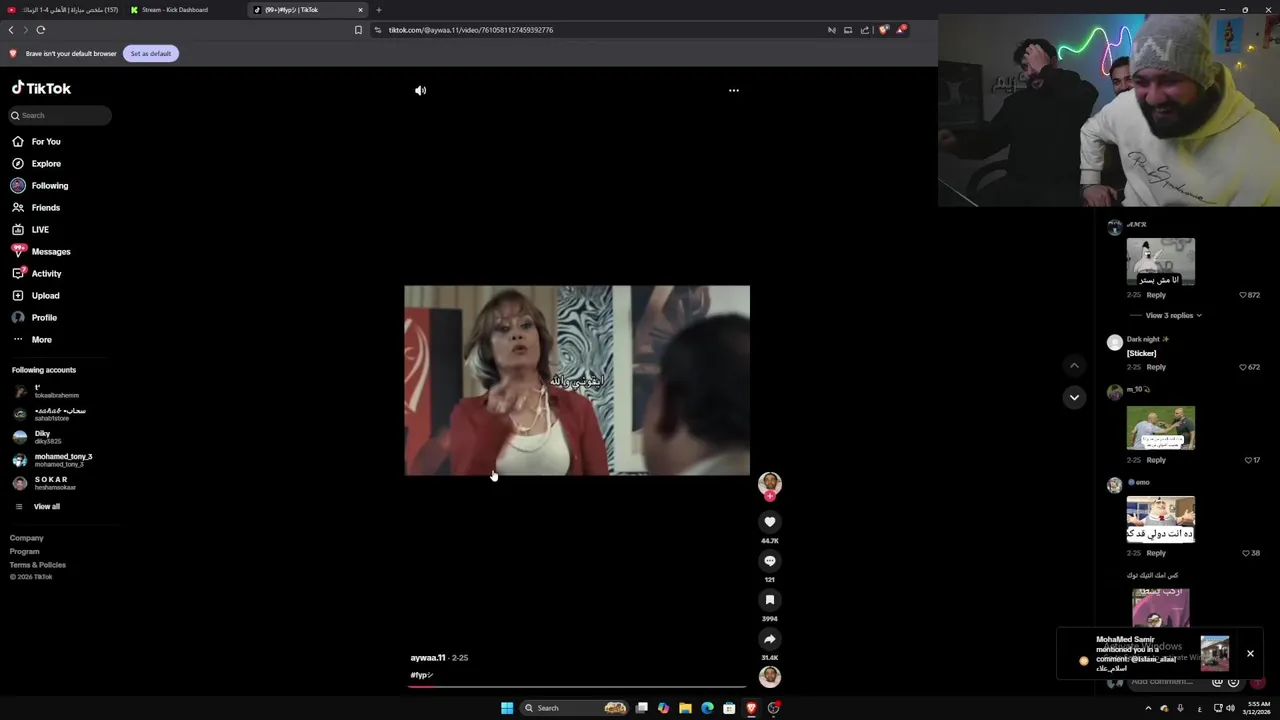The height and width of the screenshot is (720, 1280).
Task: Mute the TikTok video sound
Action: click(420, 90)
